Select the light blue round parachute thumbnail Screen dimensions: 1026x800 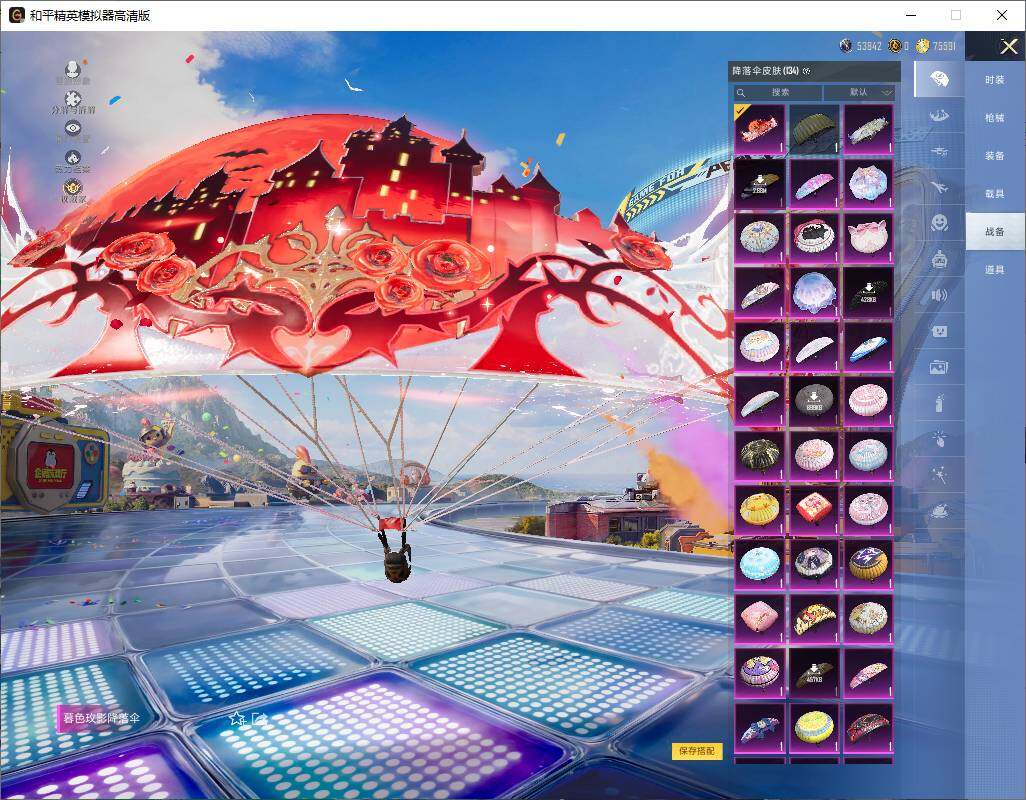[x=760, y=564]
